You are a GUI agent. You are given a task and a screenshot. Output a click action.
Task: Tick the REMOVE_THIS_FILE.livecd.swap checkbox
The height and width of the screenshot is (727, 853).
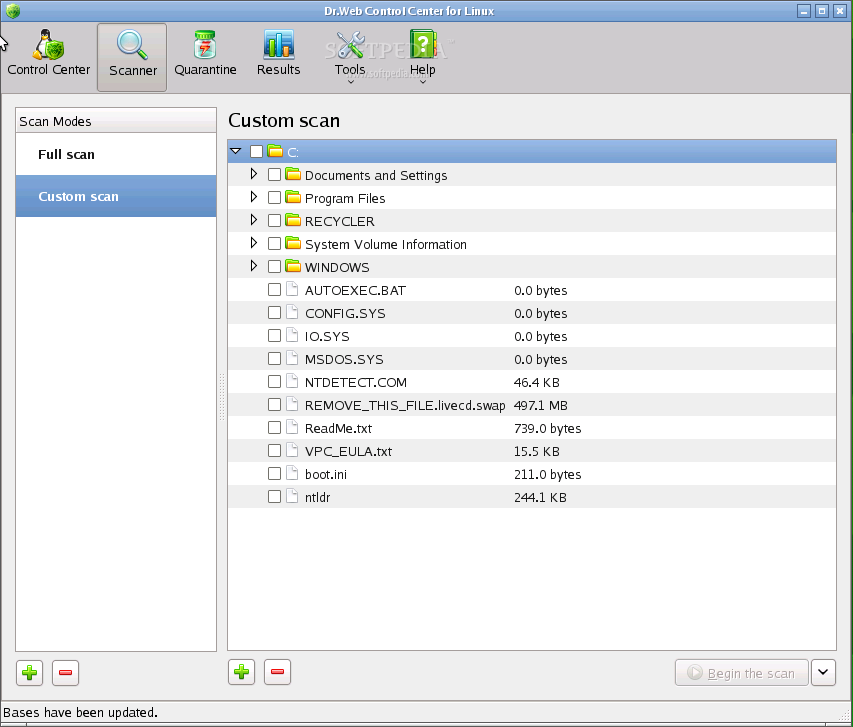click(274, 404)
